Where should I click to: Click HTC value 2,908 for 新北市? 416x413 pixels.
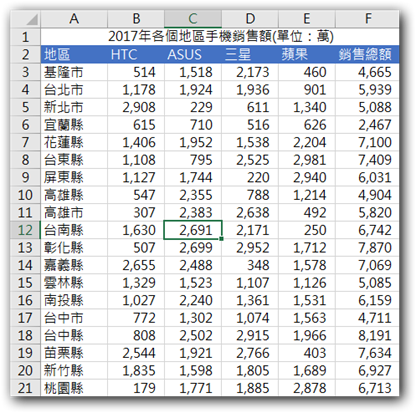pyautogui.click(x=136, y=107)
